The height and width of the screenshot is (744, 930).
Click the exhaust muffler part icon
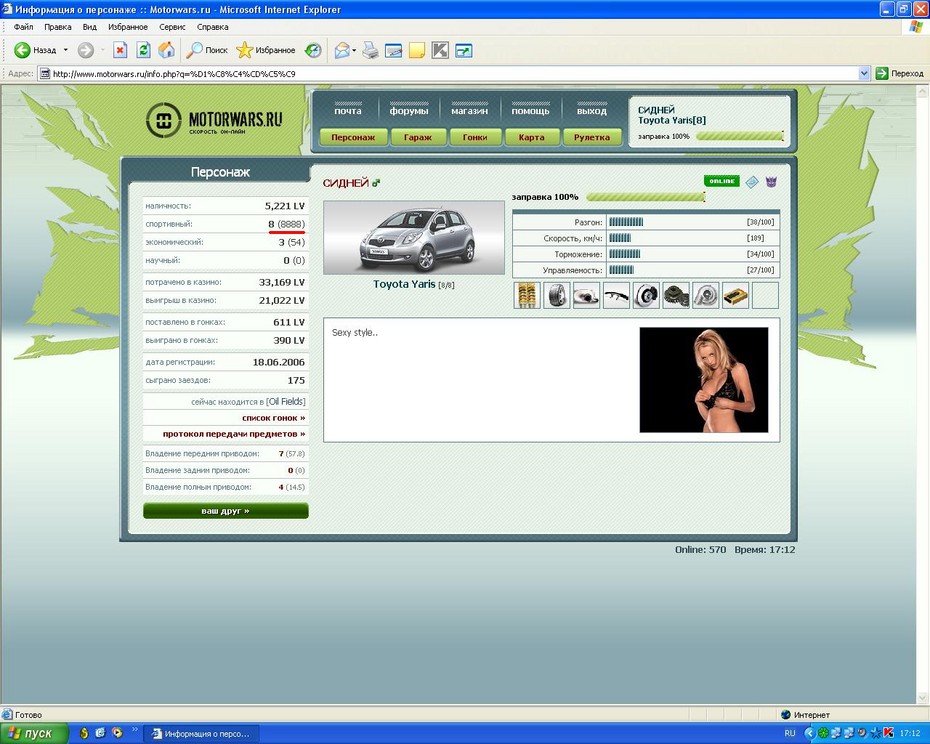click(x=586, y=295)
